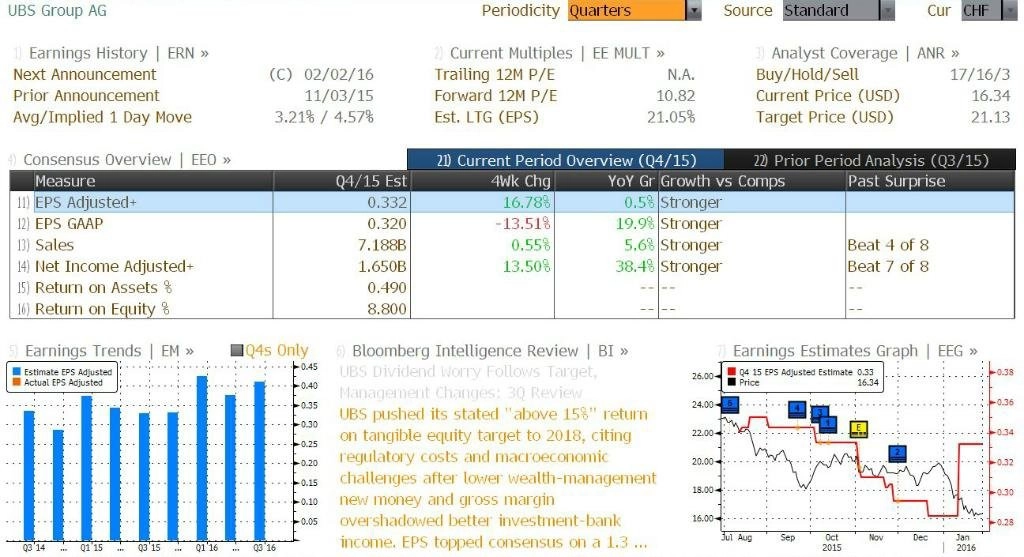The height and width of the screenshot is (557, 1024).
Task: Click the Prior Announcement date 11/03/15
Action: pos(338,96)
